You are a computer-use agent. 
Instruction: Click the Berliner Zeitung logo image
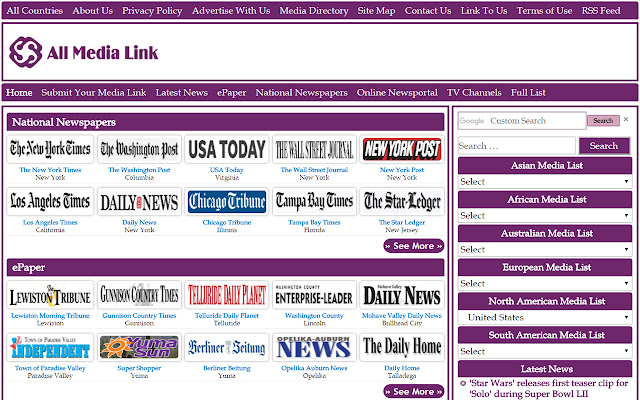click(227, 347)
